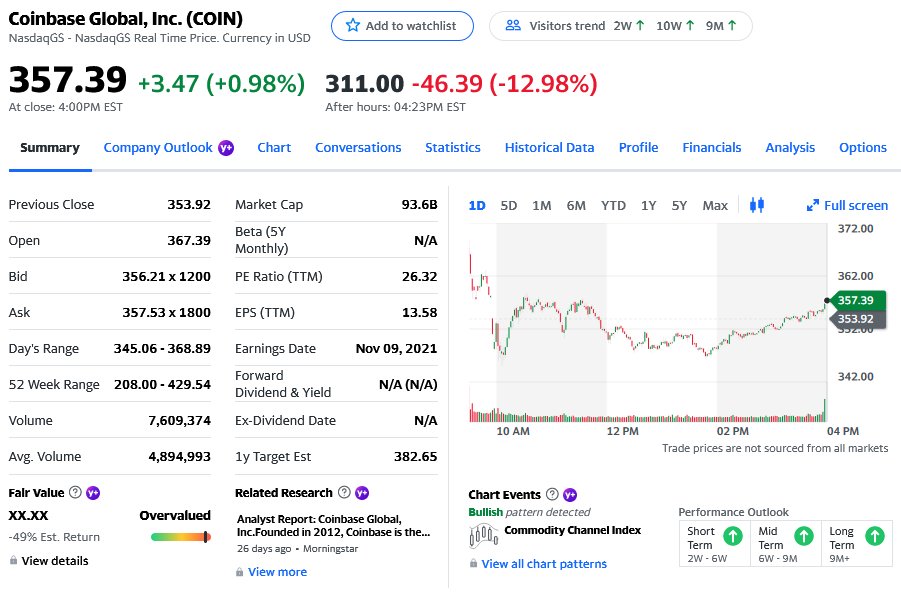Viewport: 901px width, 595px height.
Task: Set the chart range to 1M
Action: point(542,205)
